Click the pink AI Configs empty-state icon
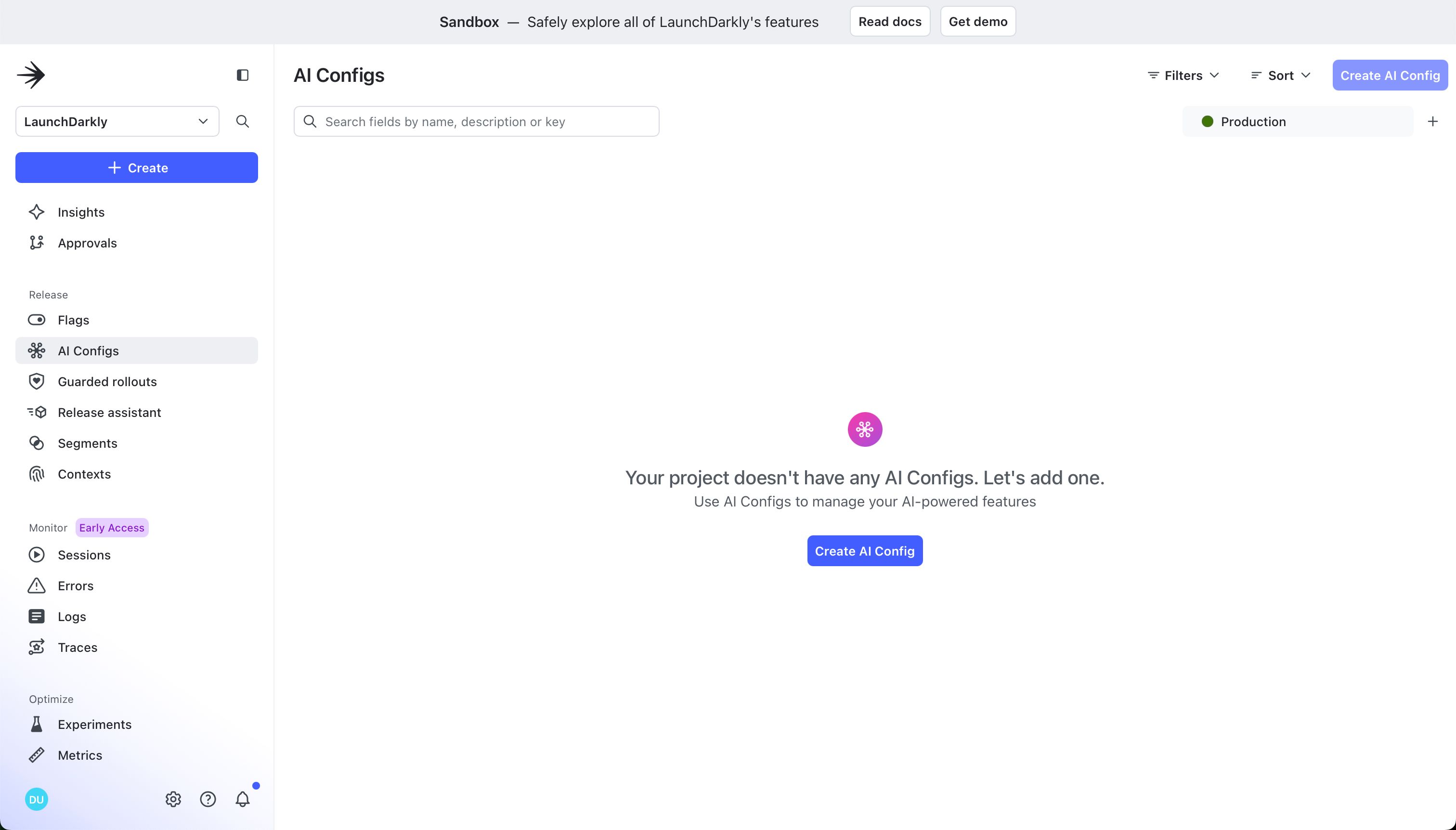The image size is (1456, 830). pos(865,429)
